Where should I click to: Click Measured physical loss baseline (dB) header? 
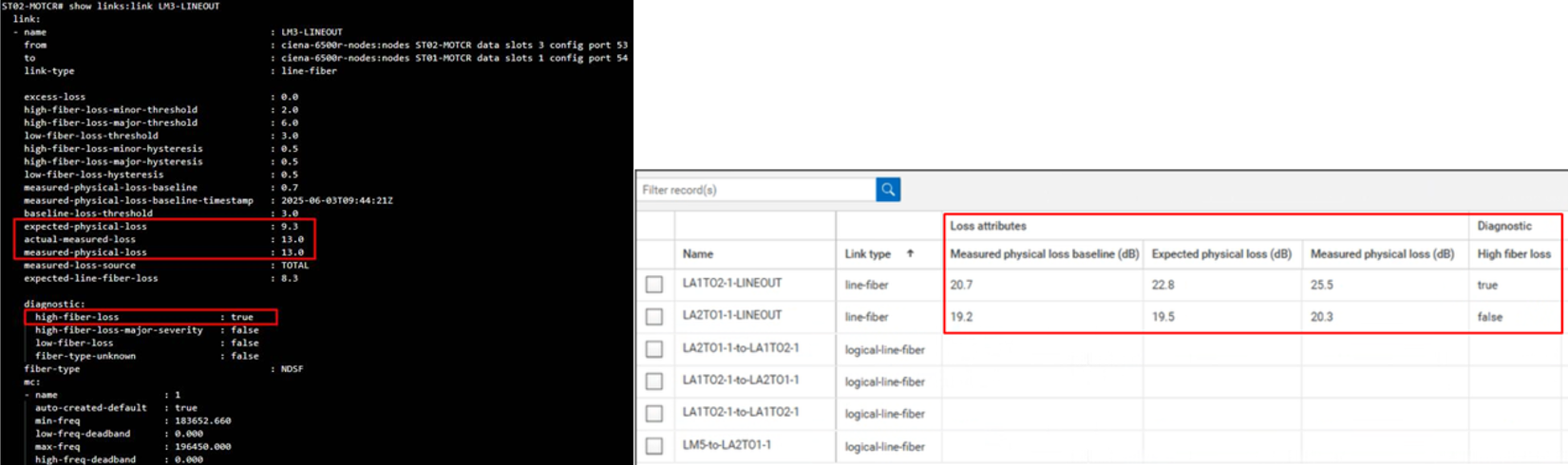(x=1044, y=253)
